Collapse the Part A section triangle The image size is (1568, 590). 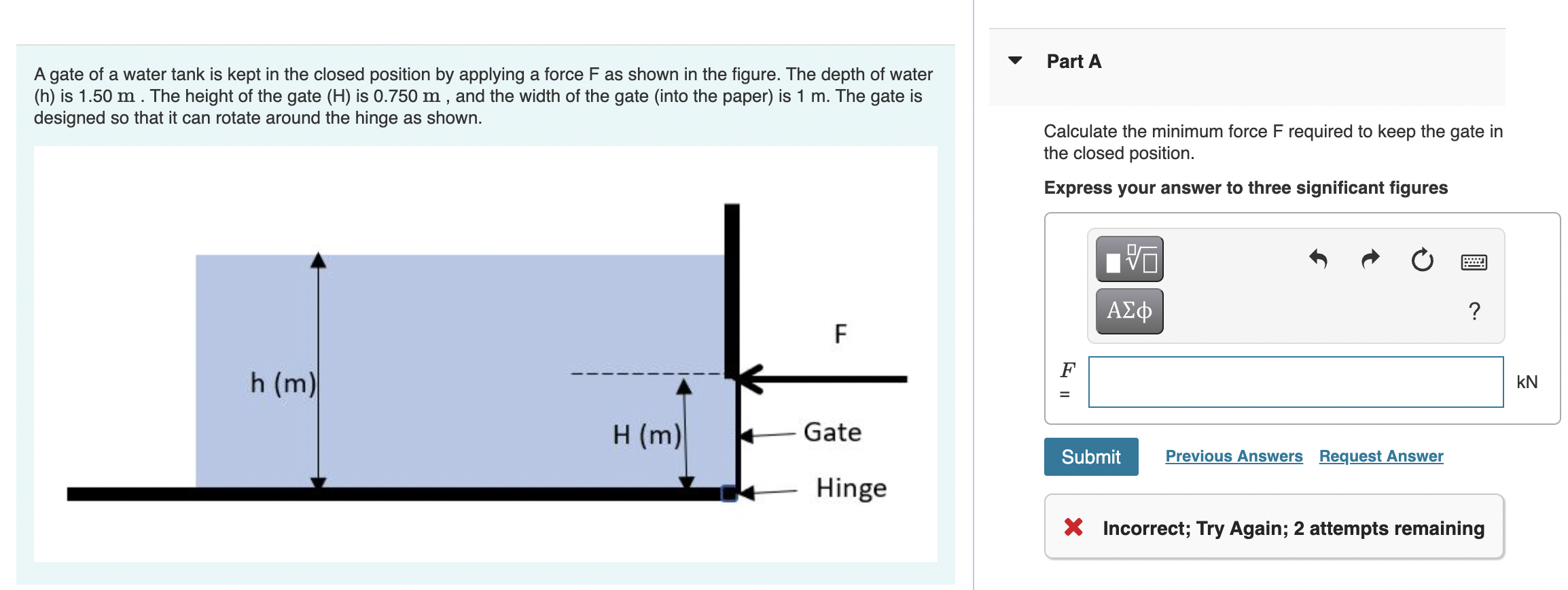tap(1014, 60)
